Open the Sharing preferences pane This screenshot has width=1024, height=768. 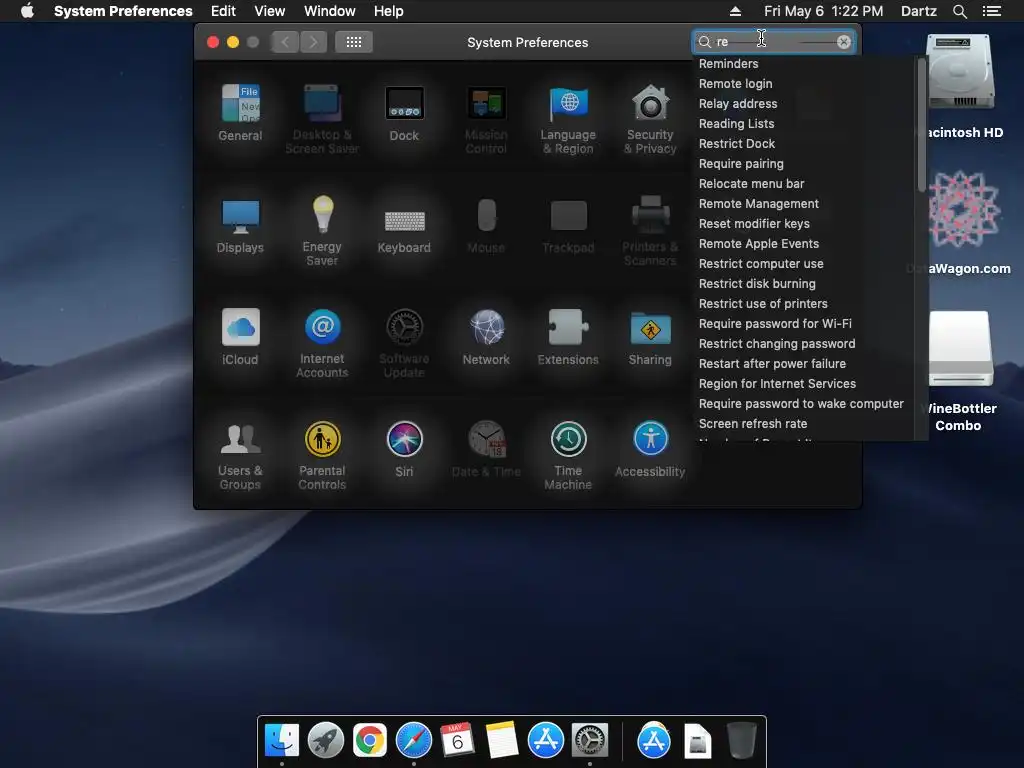tap(650, 337)
